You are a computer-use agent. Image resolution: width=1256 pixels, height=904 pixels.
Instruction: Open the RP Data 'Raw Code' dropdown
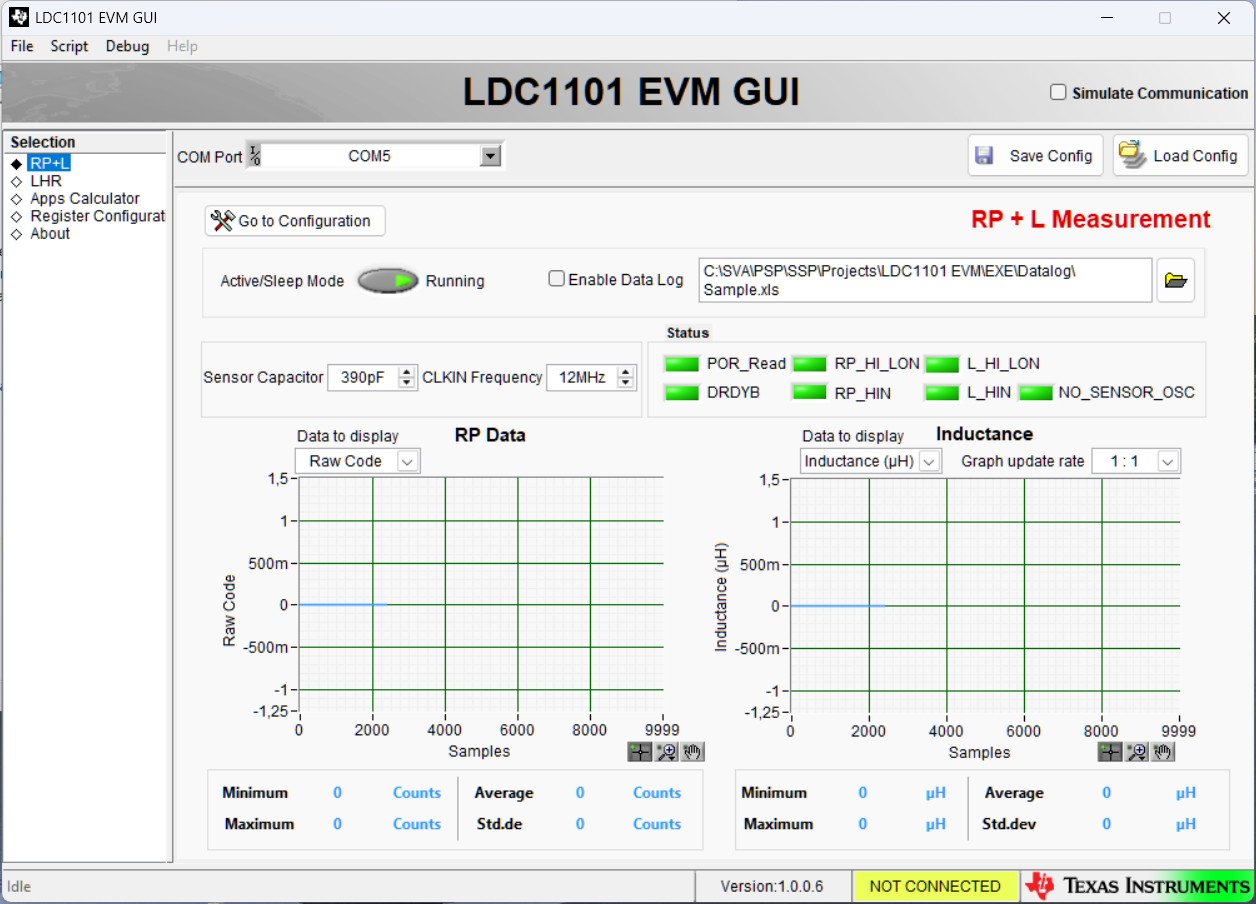pyautogui.click(x=407, y=461)
